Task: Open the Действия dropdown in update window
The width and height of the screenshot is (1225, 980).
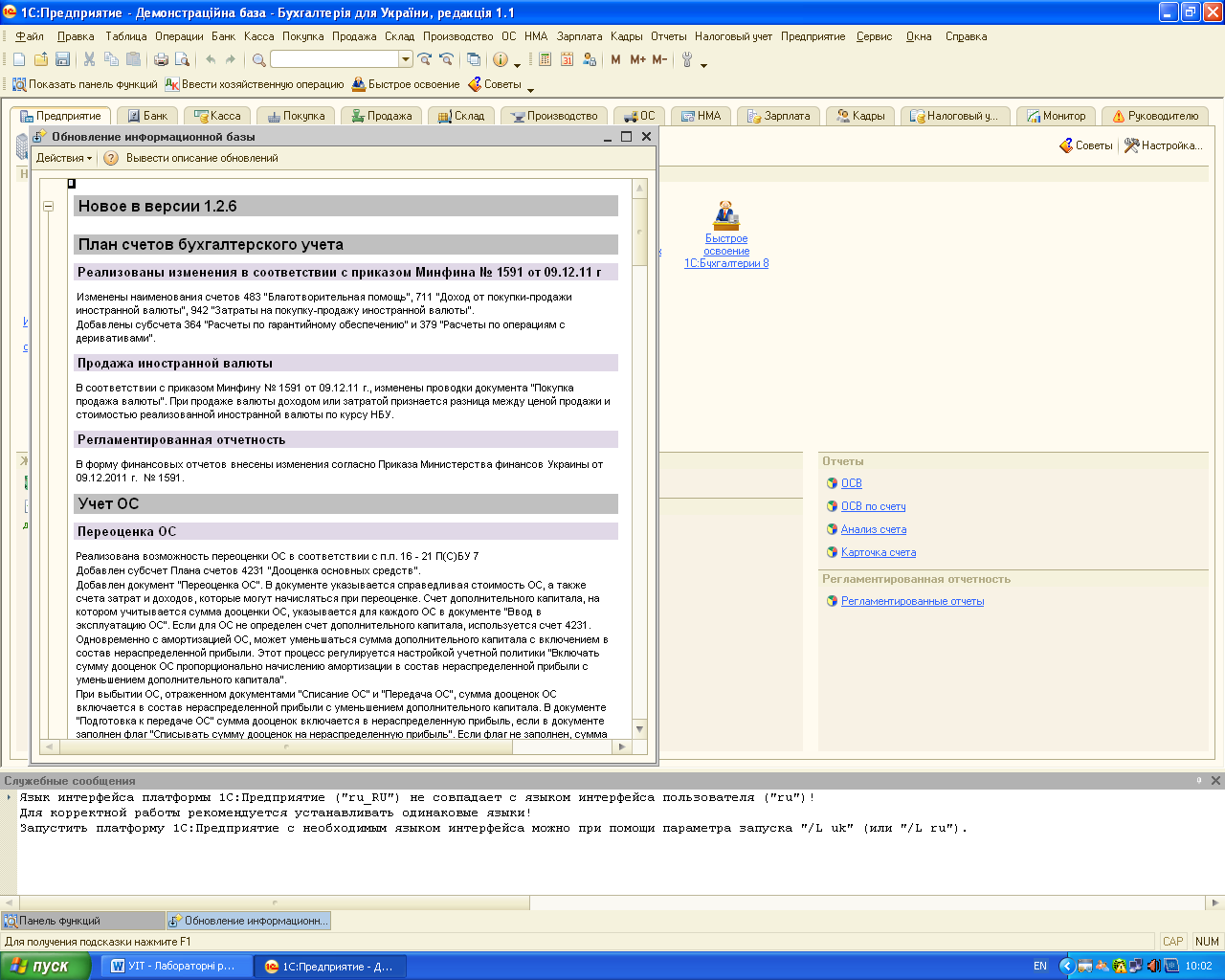Action: click(64, 158)
